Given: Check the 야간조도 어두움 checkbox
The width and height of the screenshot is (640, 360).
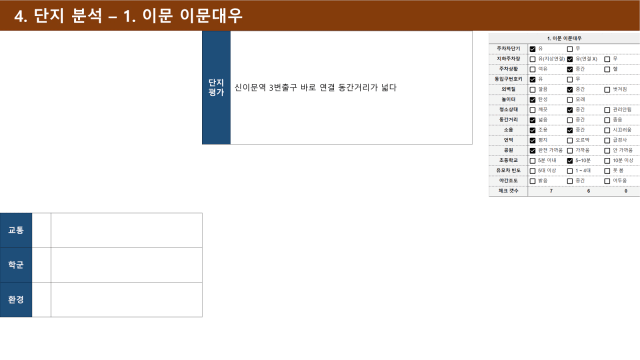Looking at the screenshot, I should (x=607, y=181).
